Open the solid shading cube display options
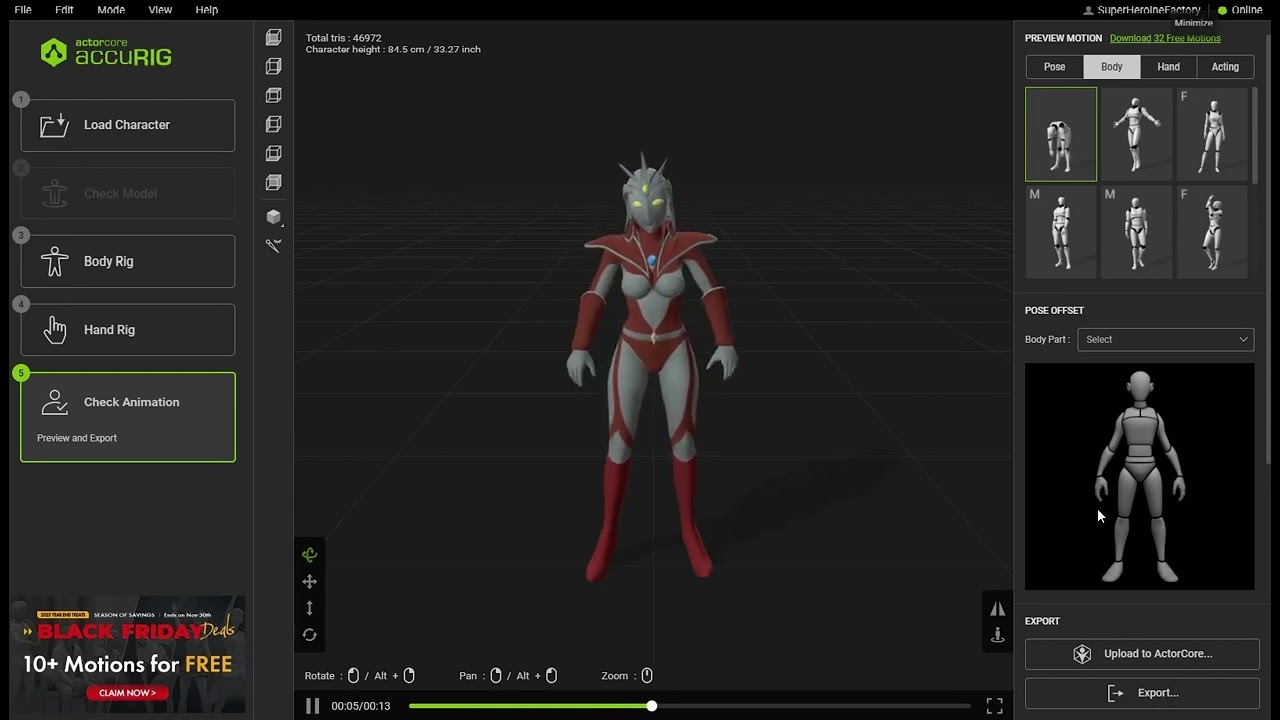The image size is (1280, 720). pos(274,217)
